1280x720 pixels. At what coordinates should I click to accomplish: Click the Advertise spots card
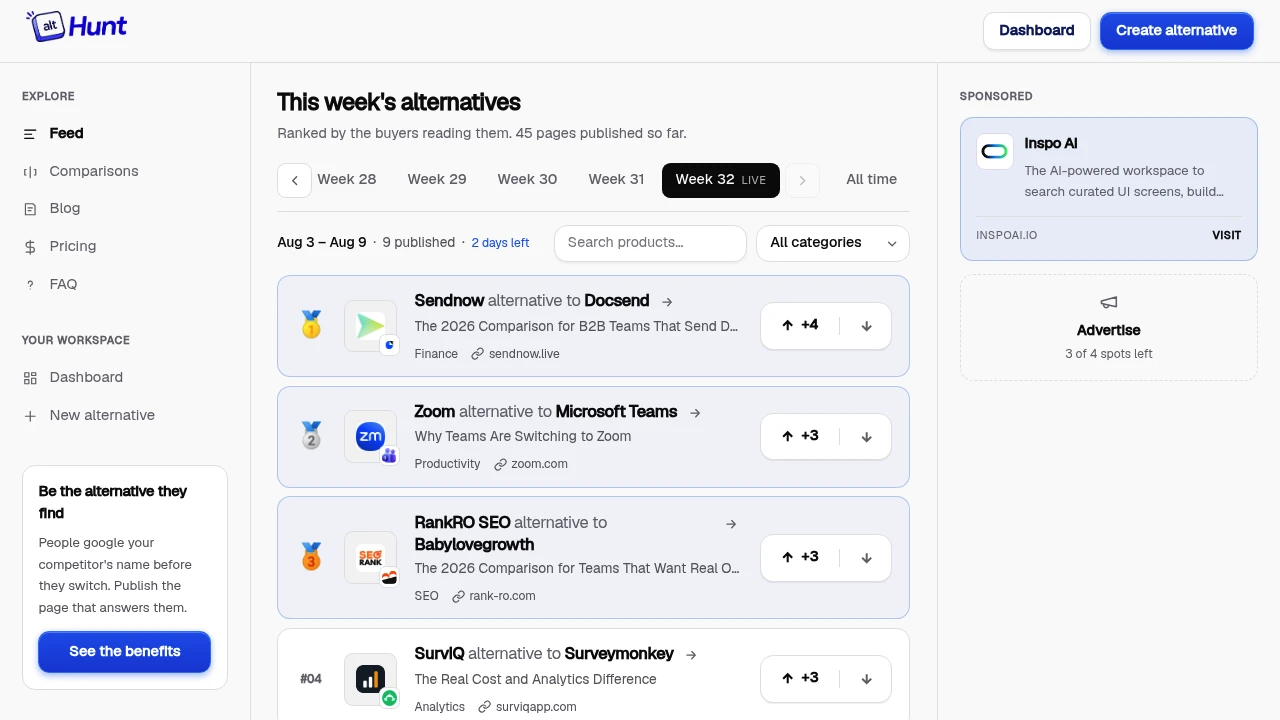click(x=1109, y=328)
